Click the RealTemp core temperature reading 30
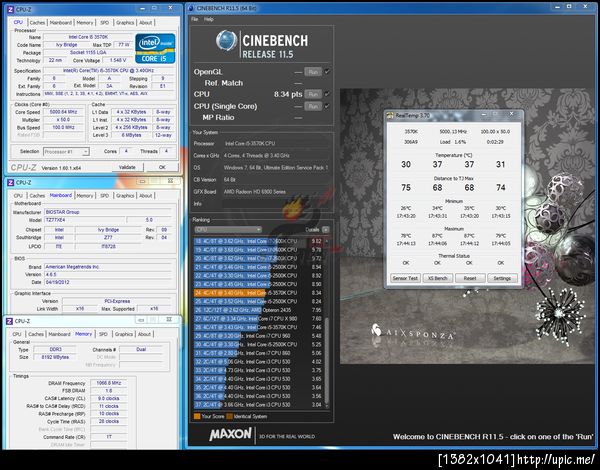Screen dimensions: 600x470 pos(406,165)
